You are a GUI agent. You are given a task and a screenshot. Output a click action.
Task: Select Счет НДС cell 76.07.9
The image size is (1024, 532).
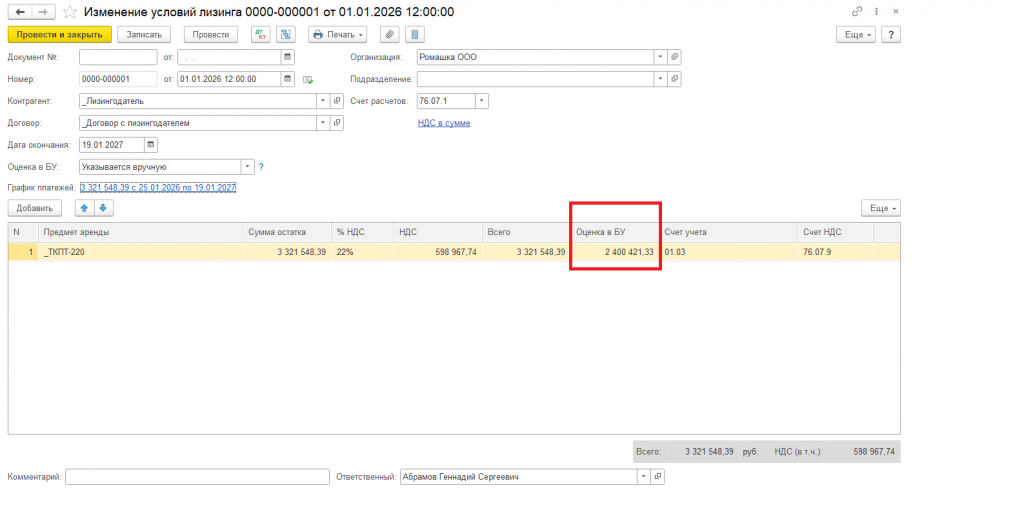pos(836,252)
